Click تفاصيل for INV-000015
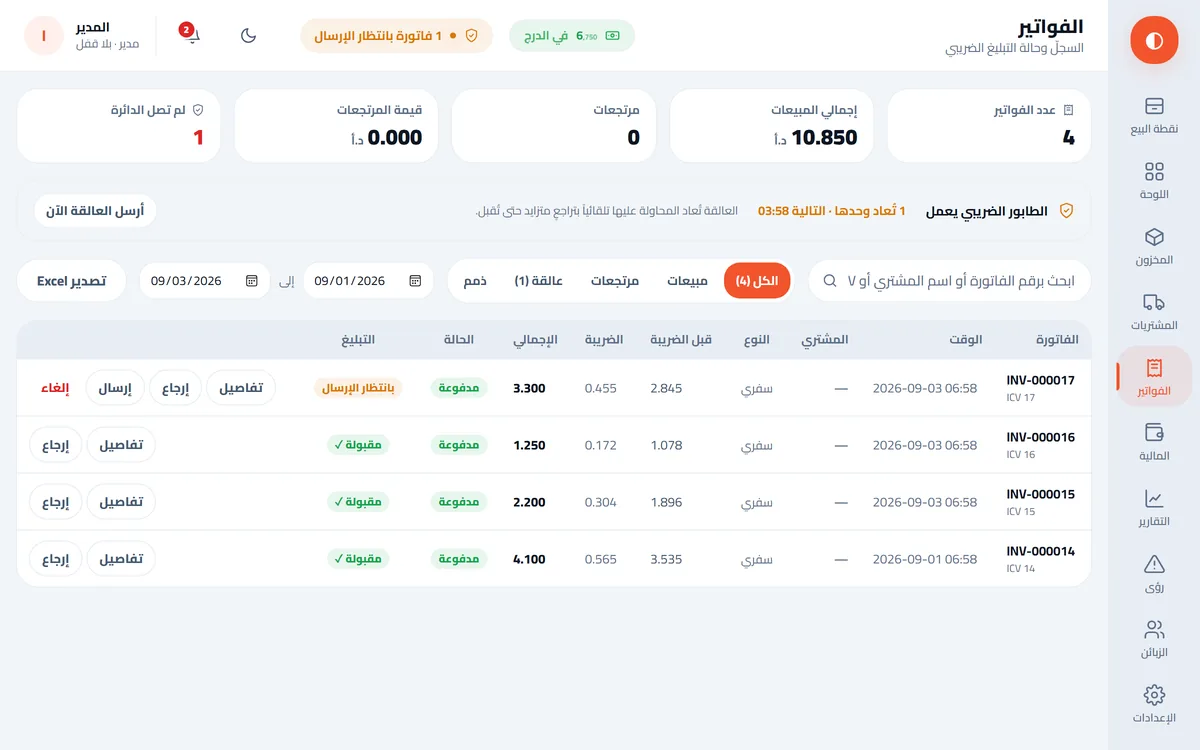Viewport: 1200px width, 750px height. point(121,502)
